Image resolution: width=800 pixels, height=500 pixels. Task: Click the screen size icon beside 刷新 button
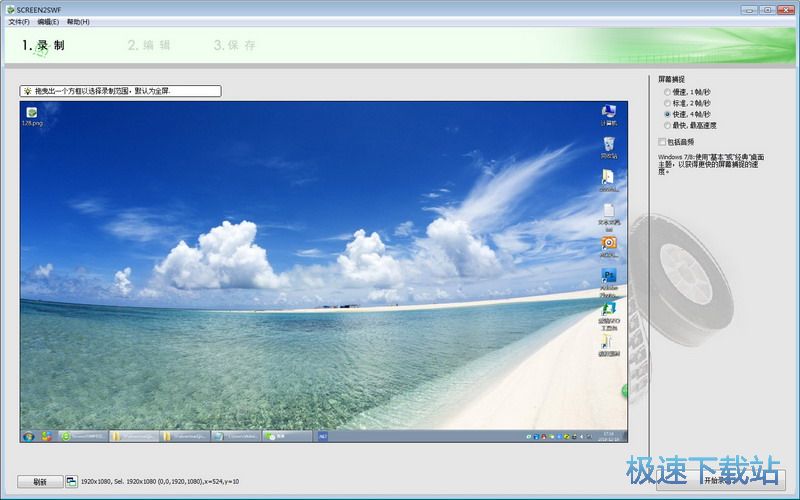(x=72, y=481)
